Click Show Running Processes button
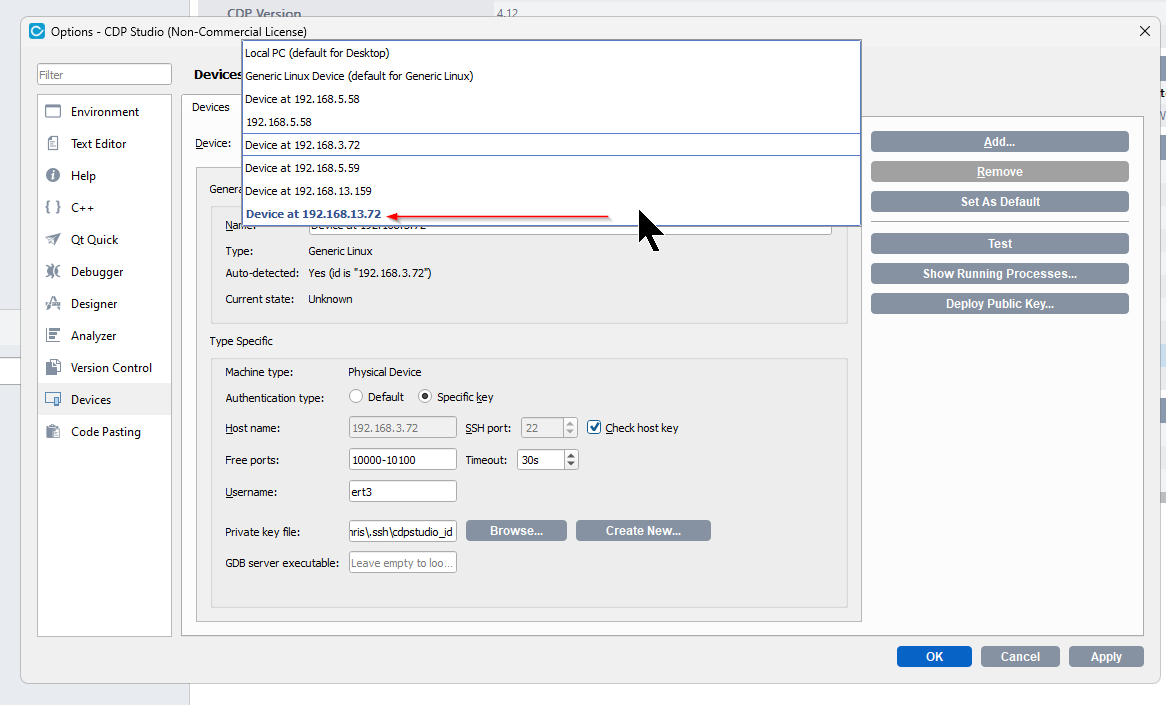This screenshot has width=1166, height=705. pyautogui.click(x=999, y=274)
